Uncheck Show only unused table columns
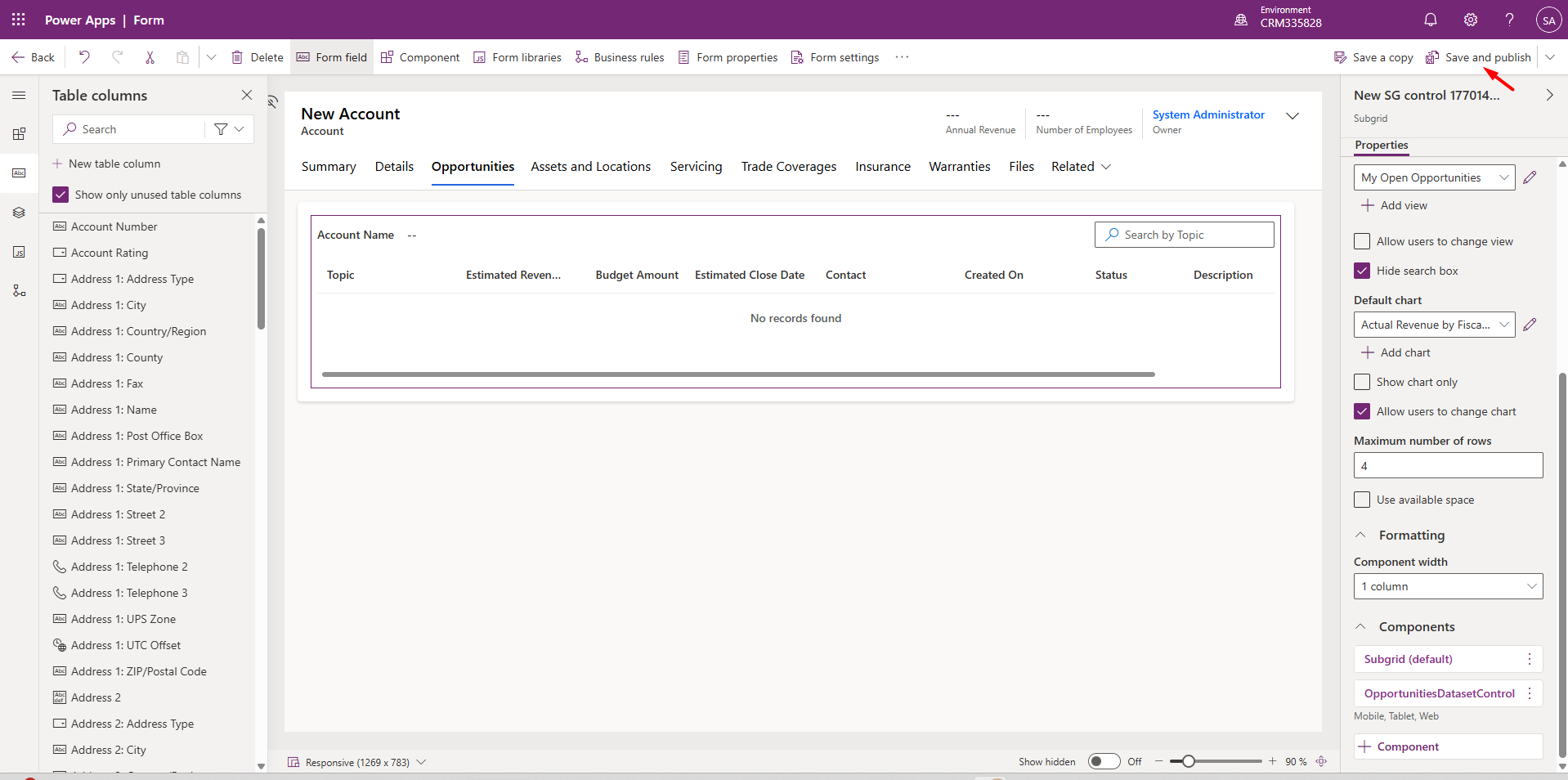This screenshot has width=1568, height=780. (x=60, y=195)
